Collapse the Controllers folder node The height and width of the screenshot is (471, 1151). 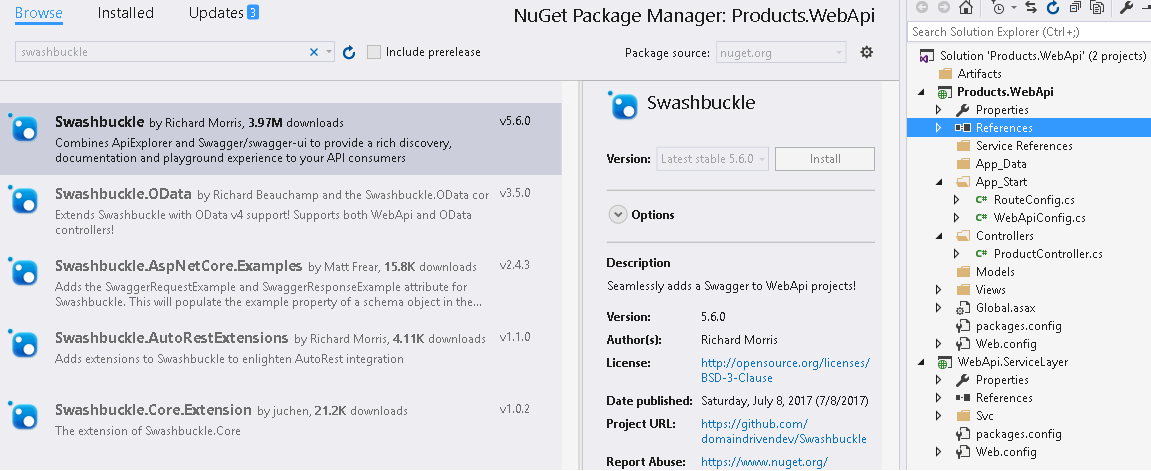[938, 236]
